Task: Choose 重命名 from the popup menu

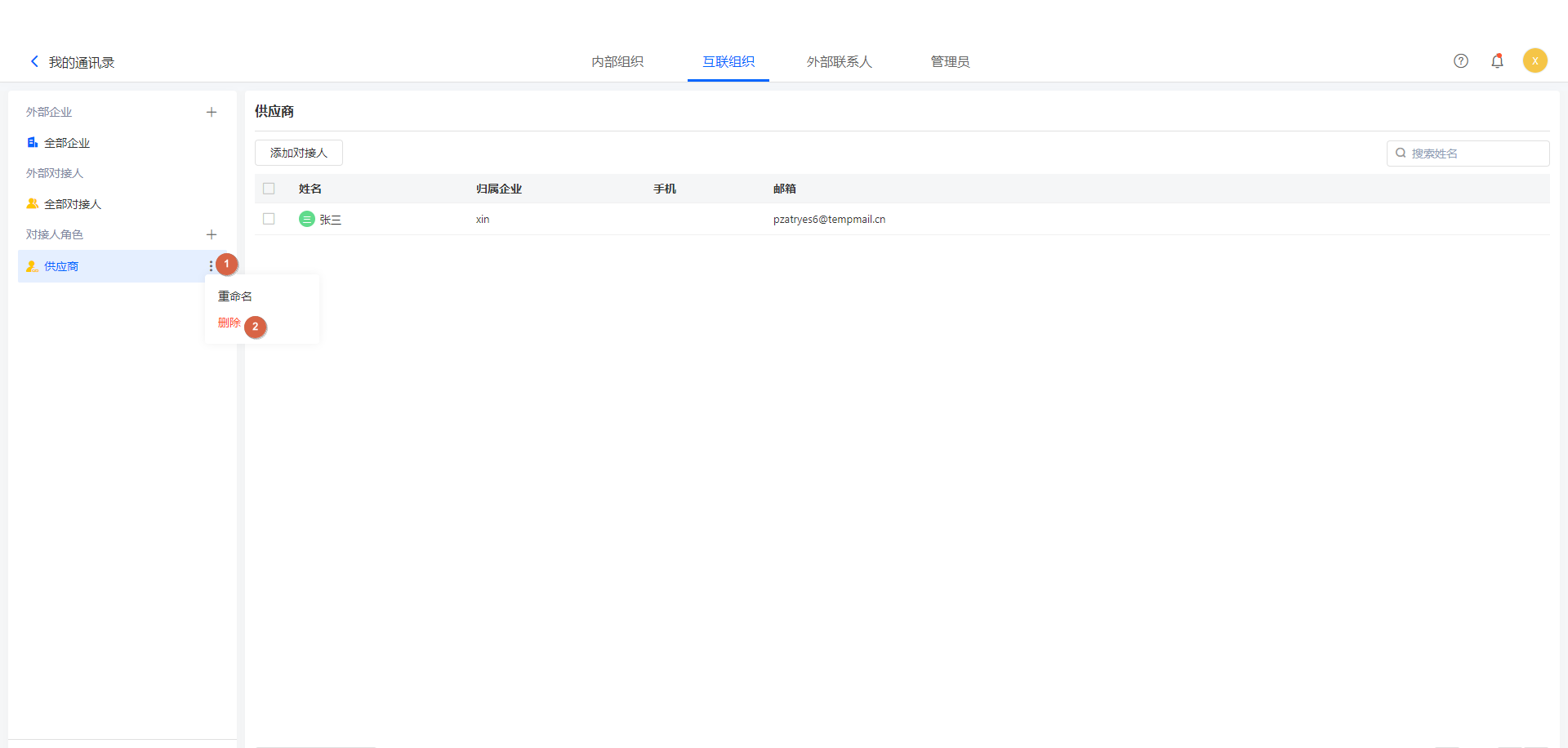Action: (x=235, y=296)
